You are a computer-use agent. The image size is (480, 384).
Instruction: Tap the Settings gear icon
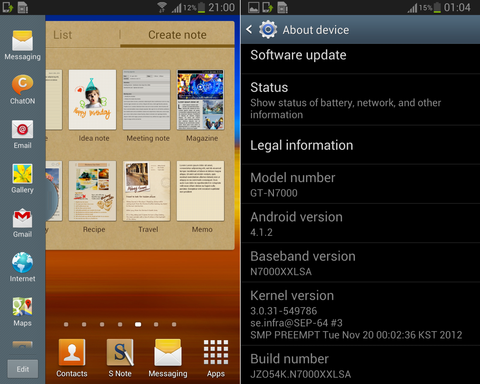click(x=268, y=30)
